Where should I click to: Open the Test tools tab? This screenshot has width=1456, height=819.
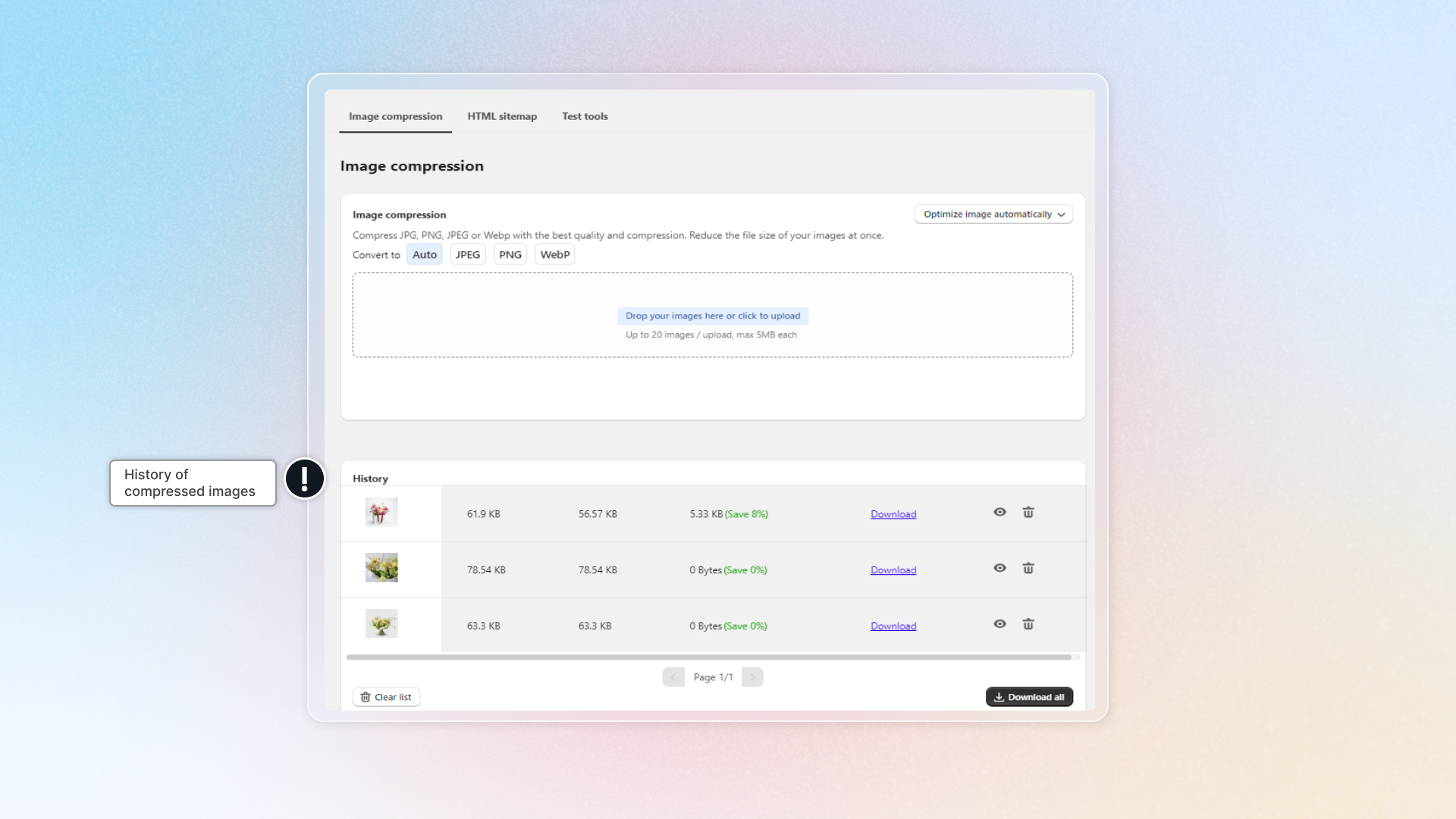click(584, 116)
